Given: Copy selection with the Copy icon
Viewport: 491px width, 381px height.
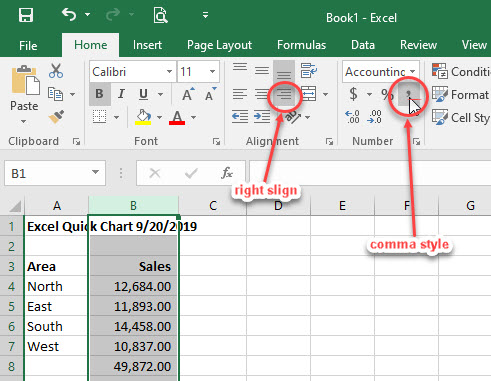Looking at the screenshot, I should pyautogui.click(x=55, y=94).
